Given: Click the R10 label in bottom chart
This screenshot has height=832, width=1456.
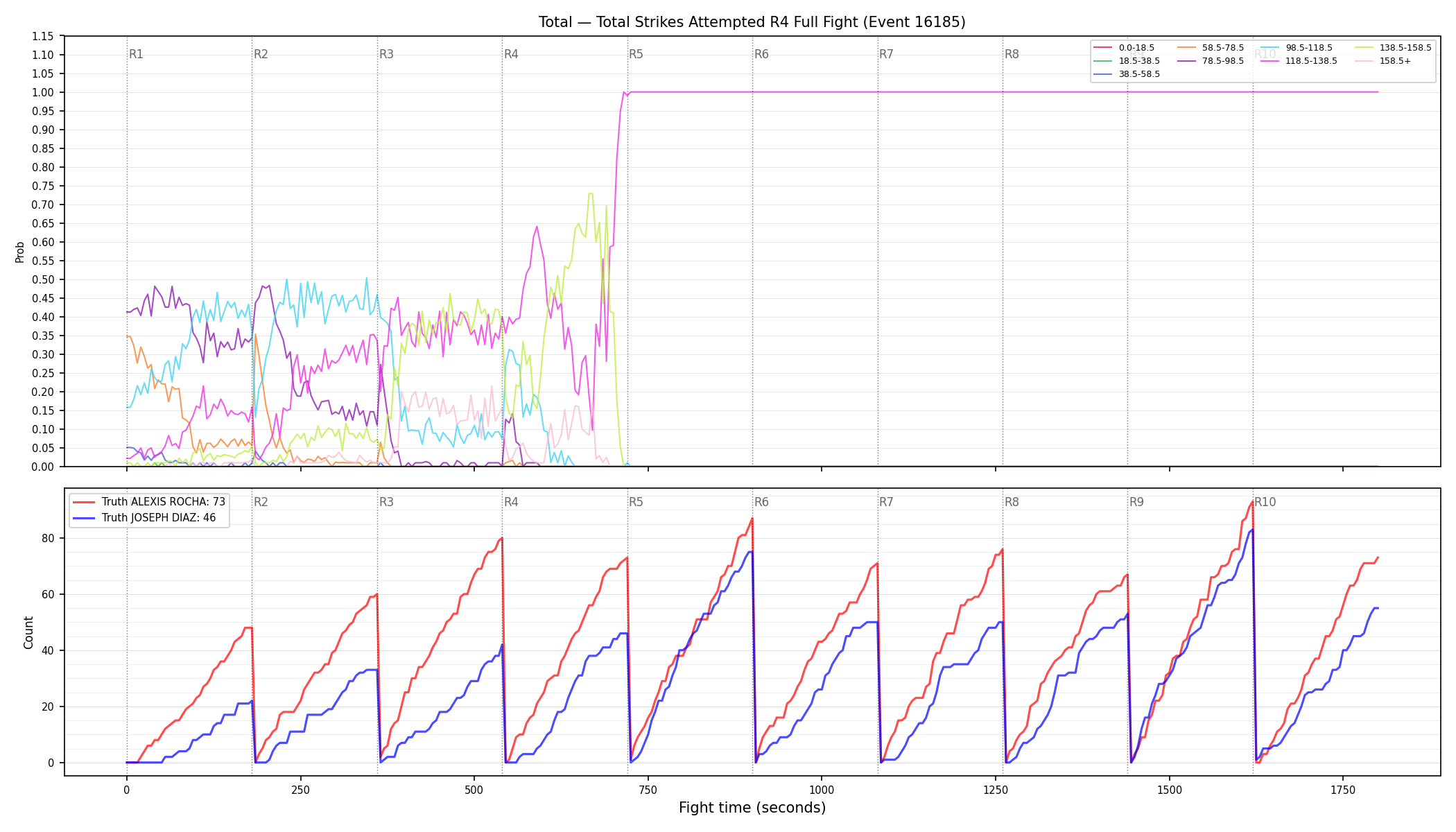Looking at the screenshot, I should (x=1265, y=502).
